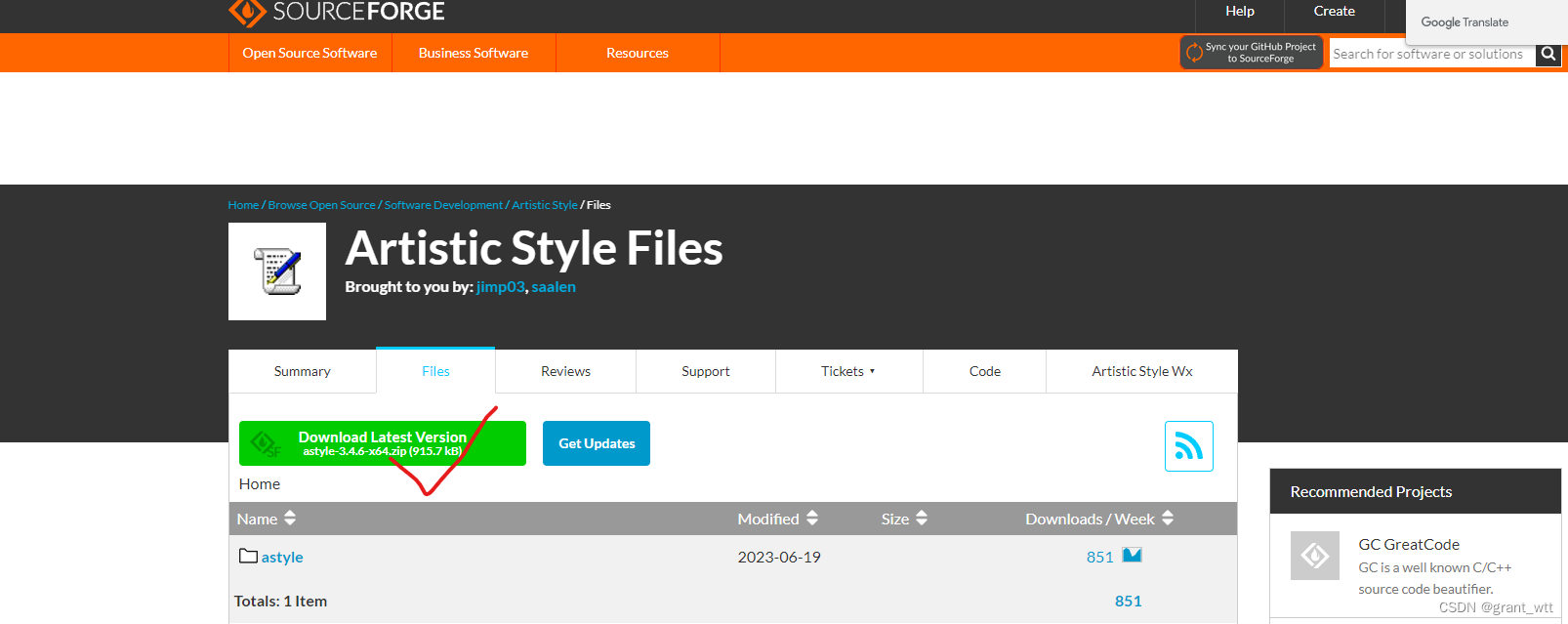This screenshot has height=624, width=1568.
Task: Open the Support tab
Action: (x=706, y=371)
